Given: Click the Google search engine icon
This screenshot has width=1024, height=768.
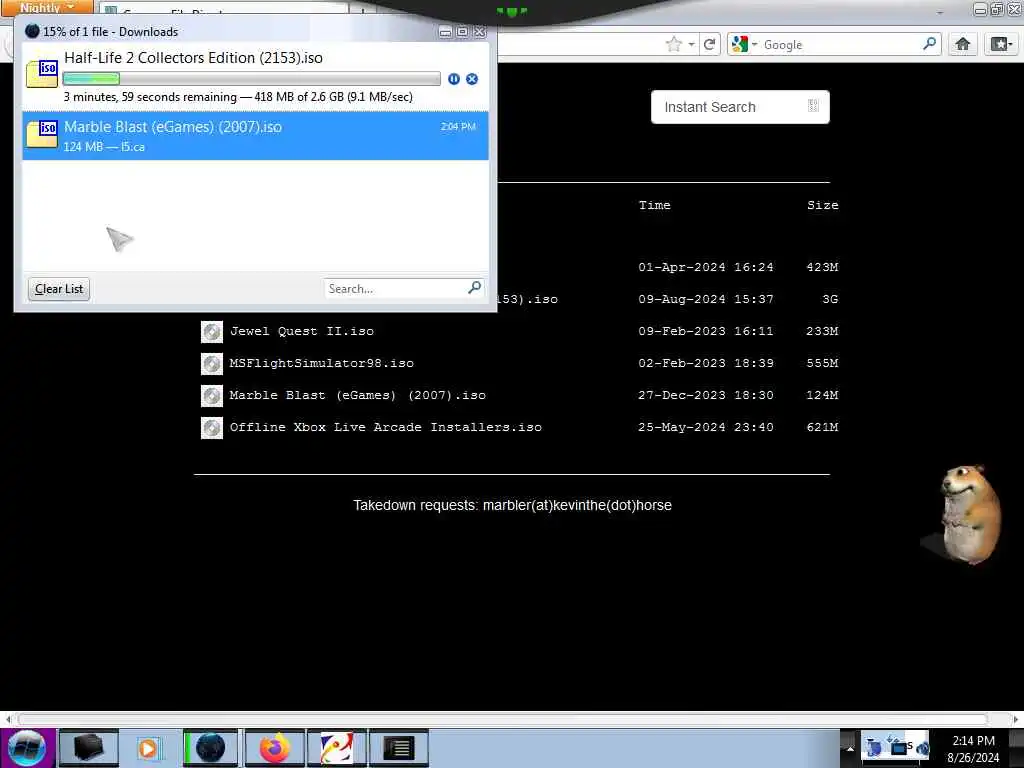Looking at the screenshot, I should pyautogui.click(x=740, y=44).
